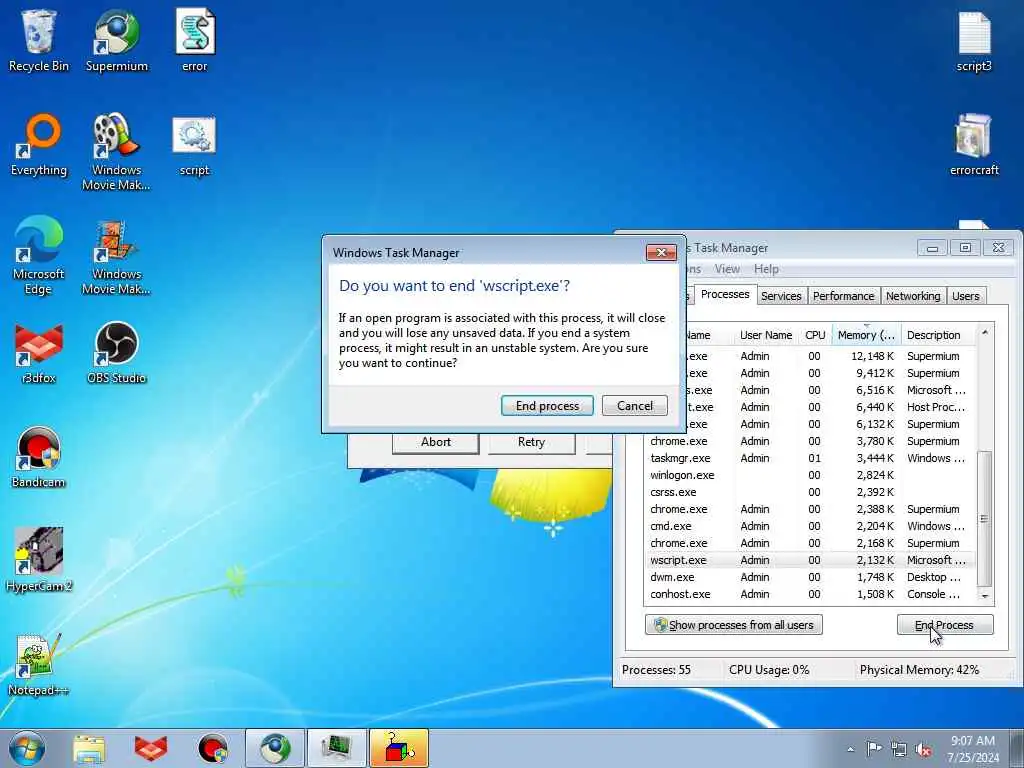Open the Everything search shortcut
Viewport: 1024px width, 768px height.
pyautogui.click(x=39, y=145)
